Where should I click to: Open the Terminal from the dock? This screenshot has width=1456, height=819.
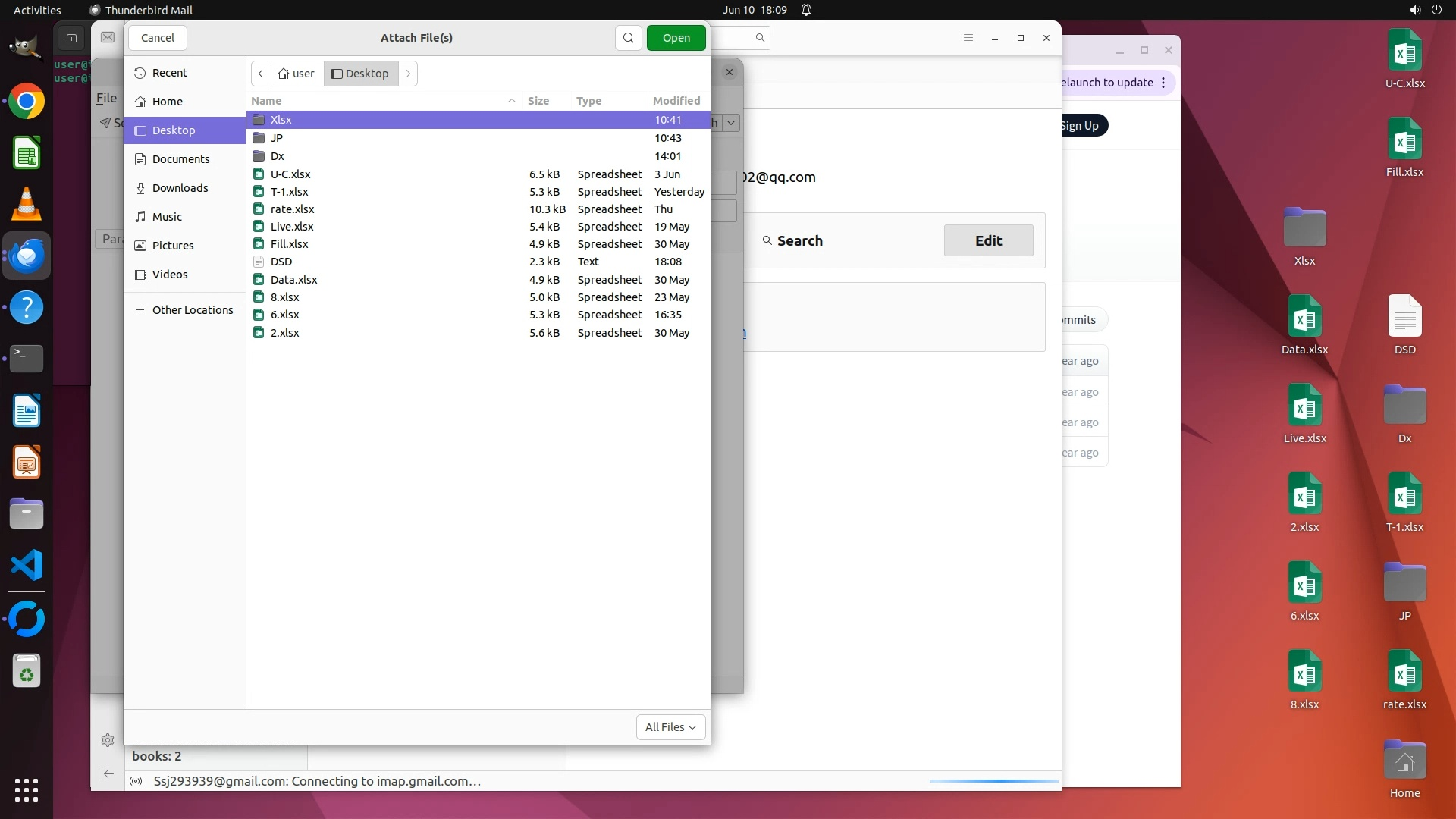coord(27,358)
